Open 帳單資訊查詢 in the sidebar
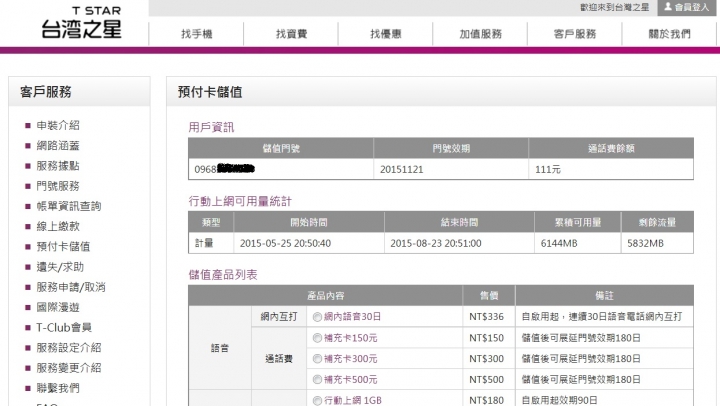The image size is (720, 406). click(69, 206)
